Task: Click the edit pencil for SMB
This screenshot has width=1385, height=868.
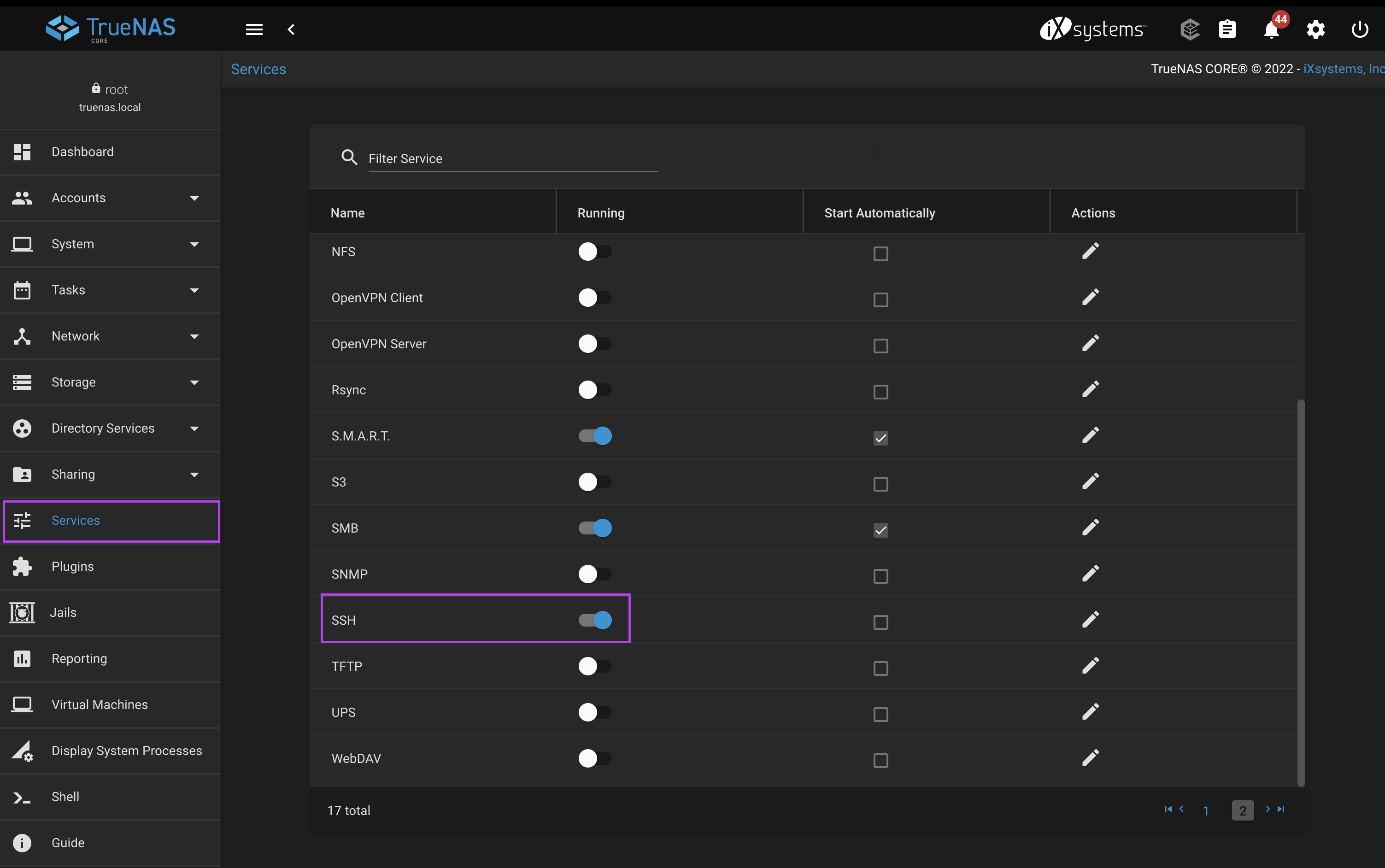Action: 1091,528
